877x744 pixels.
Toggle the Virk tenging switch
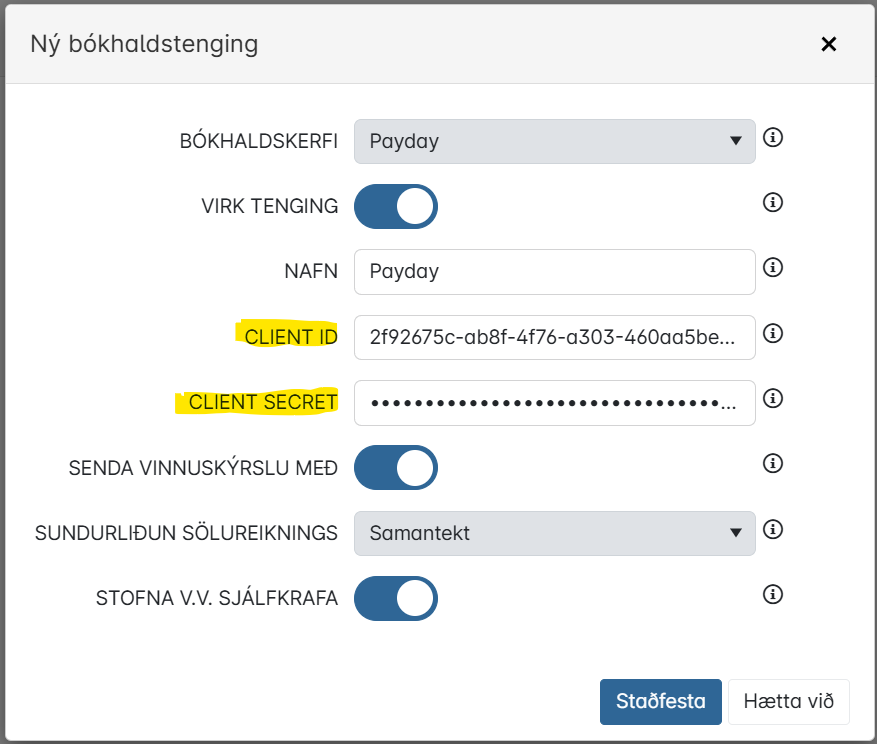(x=396, y=206)
